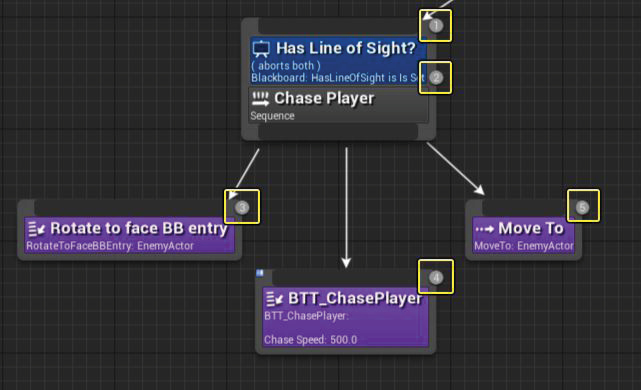Select the Has Line of Sight? decorator
This screenshot has height=390, width=641.
tap(338, 61)
